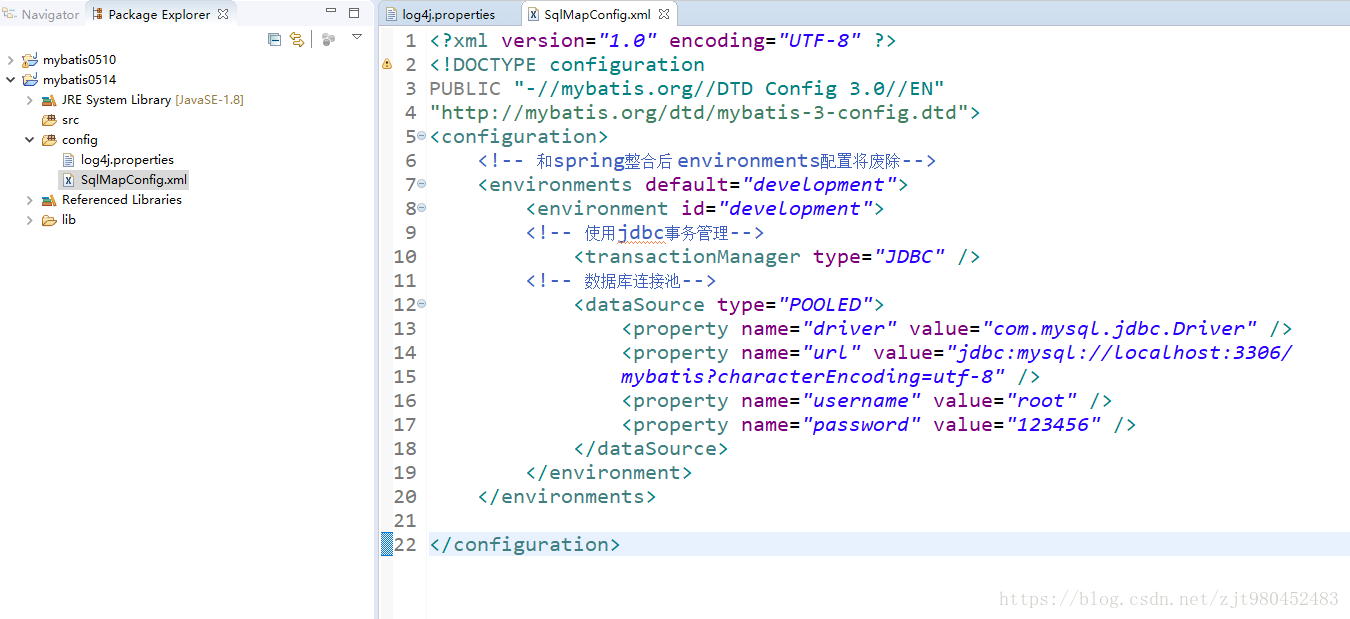This screenshot has height=619, width=1350.
Task: Click the config source folder icon
Action: click(x=49, y=140)
